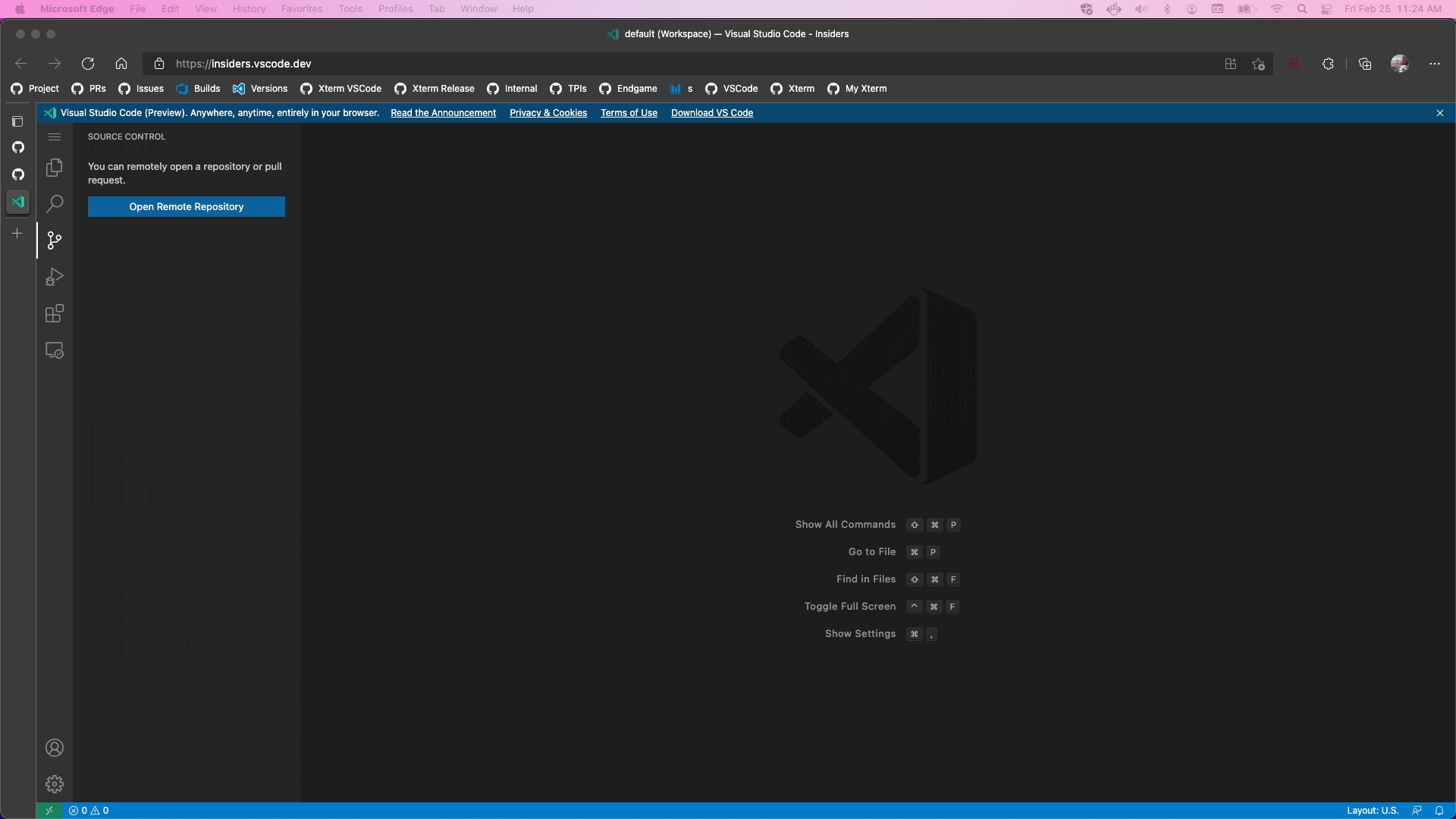Open the hamburger application menu
The width and height of the screenshot is (1456, 819).
(55, 137)
